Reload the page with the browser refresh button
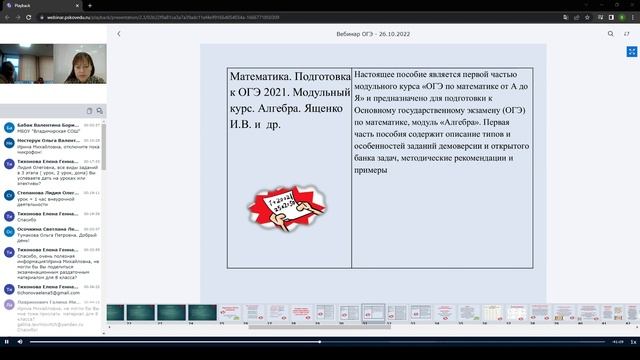Image resolution: width=640 pixels, height=360 pixels. pos(29,18)
